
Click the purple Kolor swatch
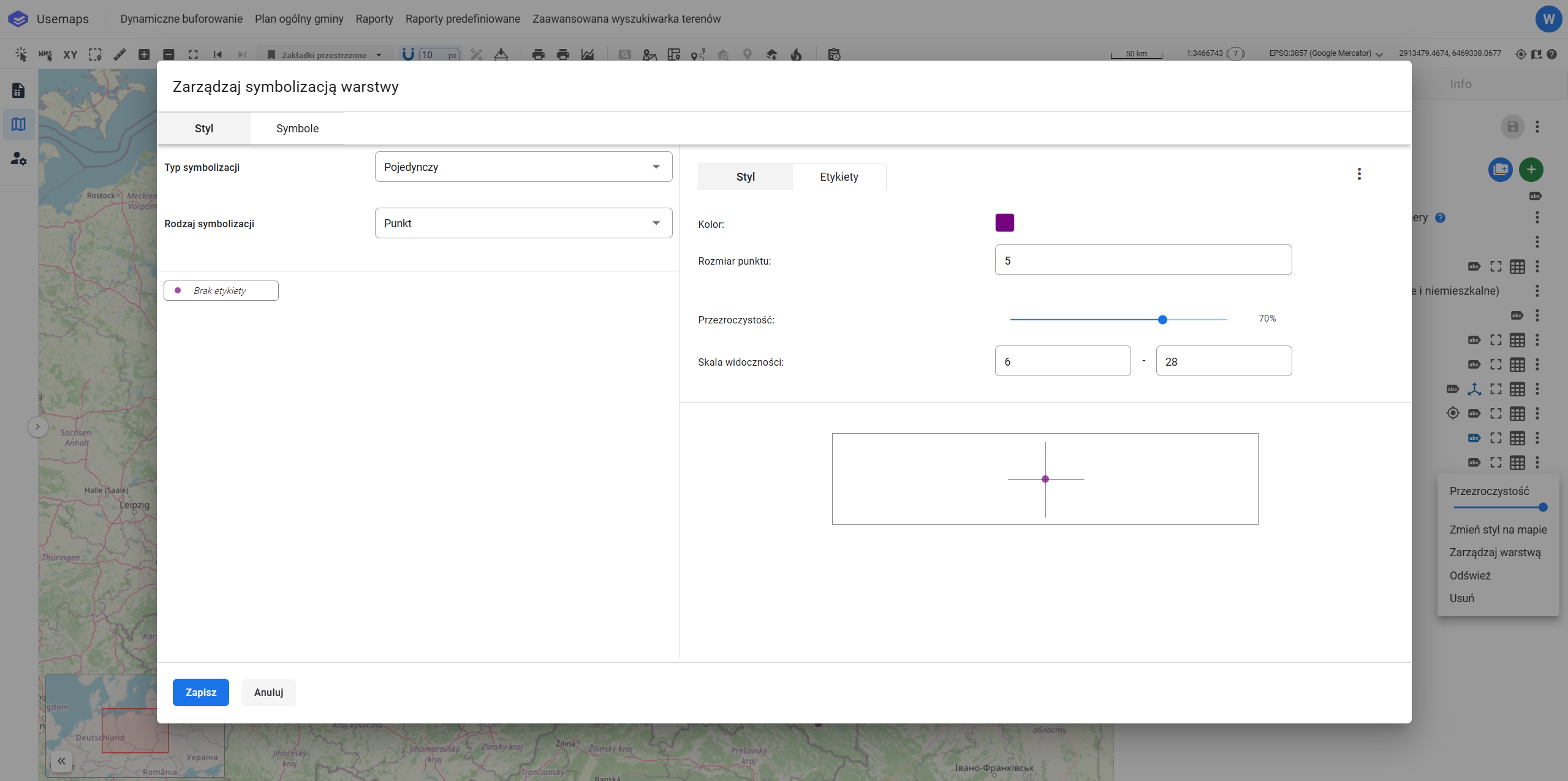click(x=1004, y=223)
